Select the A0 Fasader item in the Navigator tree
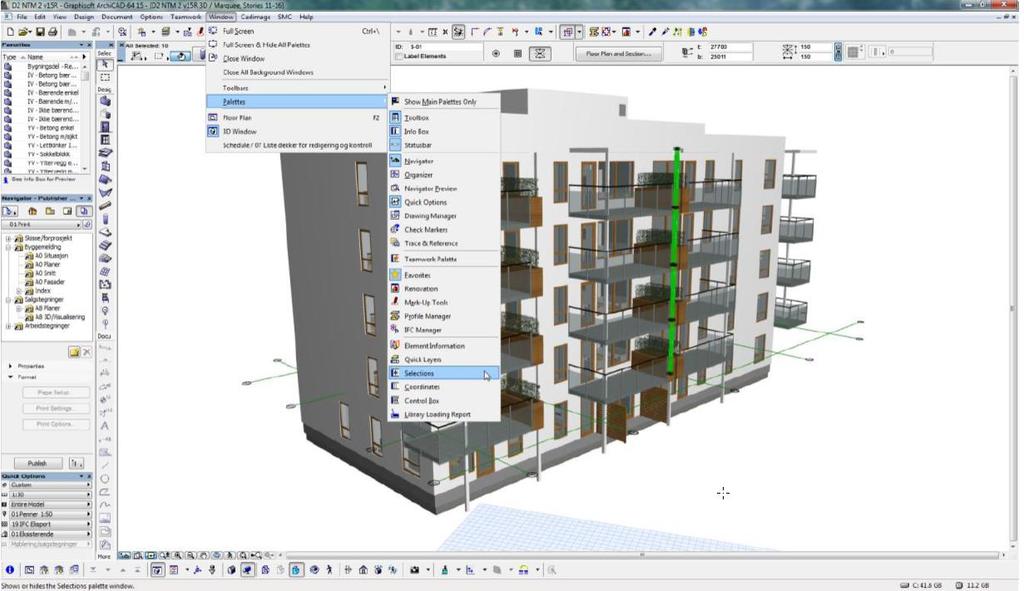Screen dimensions: 1024x591 (x=49, y=282)
